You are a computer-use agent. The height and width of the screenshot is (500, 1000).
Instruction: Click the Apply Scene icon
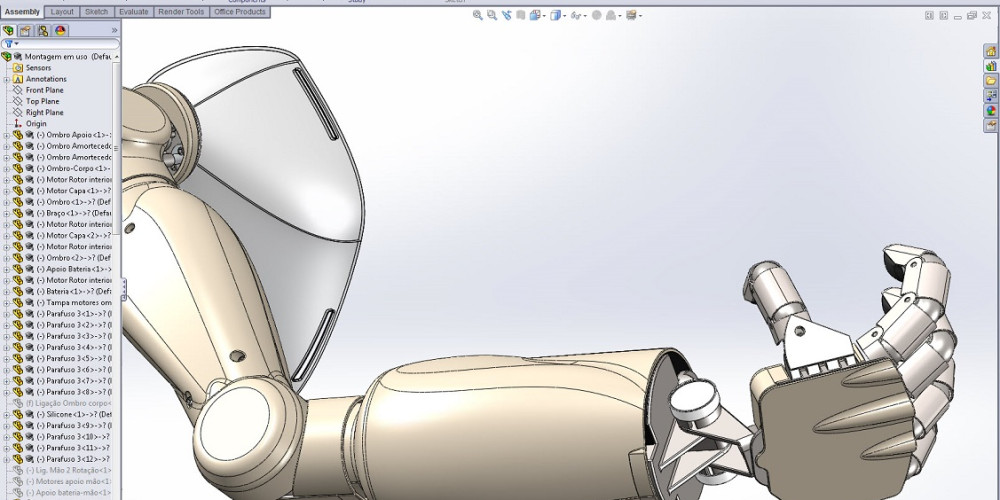610,15
